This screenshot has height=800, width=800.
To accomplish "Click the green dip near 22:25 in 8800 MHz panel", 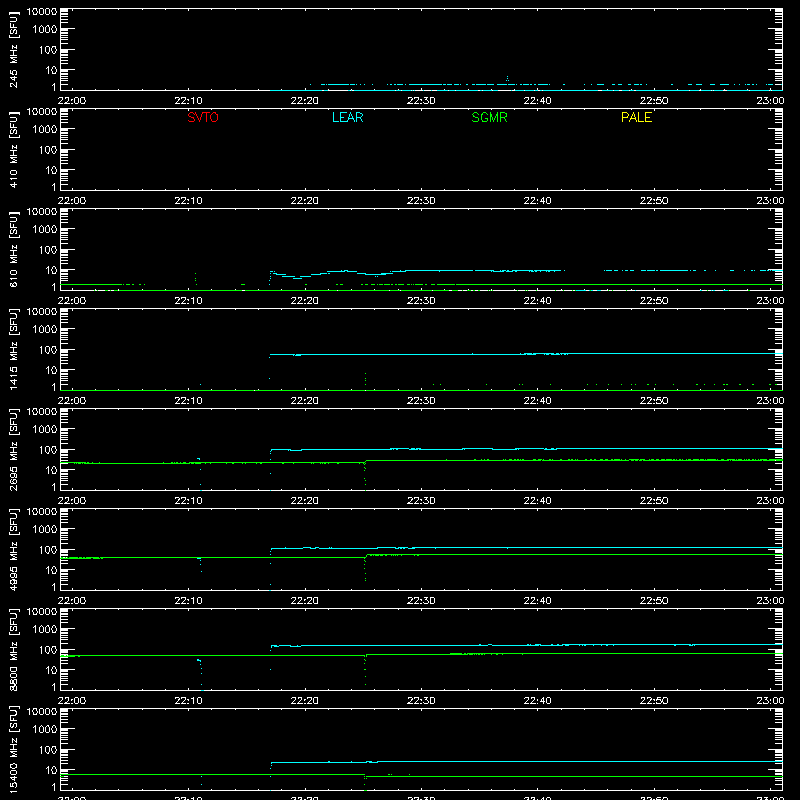I will click(365, 669).
